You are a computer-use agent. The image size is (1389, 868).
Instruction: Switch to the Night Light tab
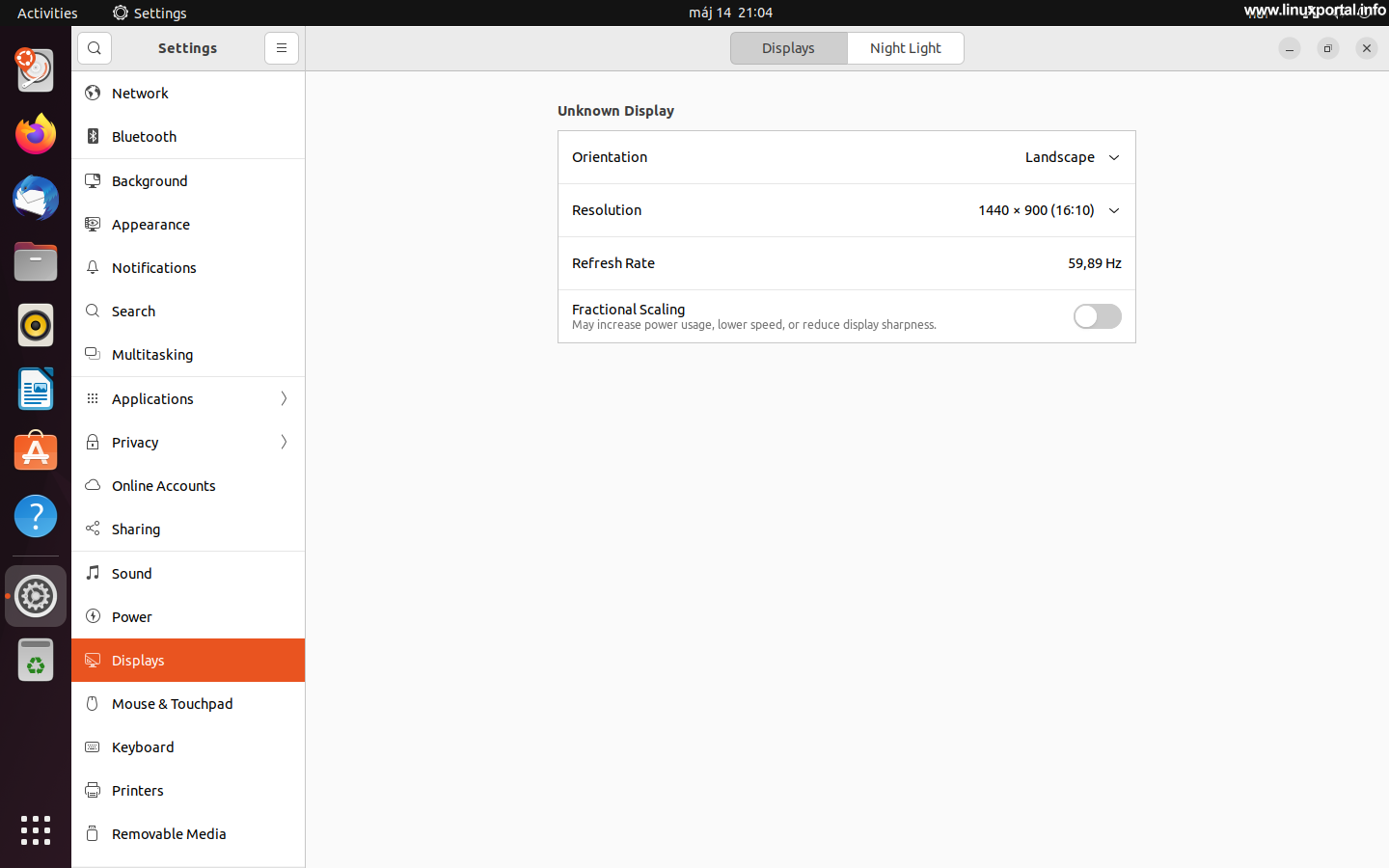(905, 47)
